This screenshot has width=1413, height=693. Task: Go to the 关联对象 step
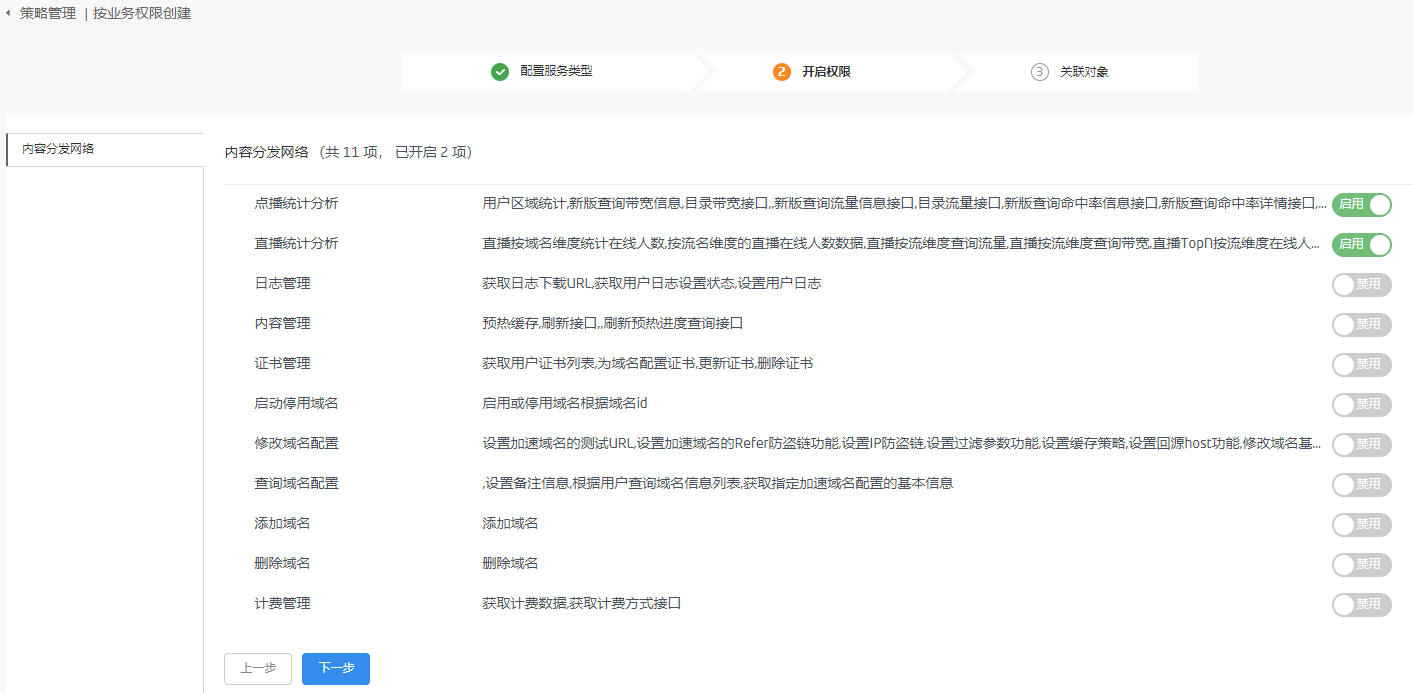point(1084,72)
